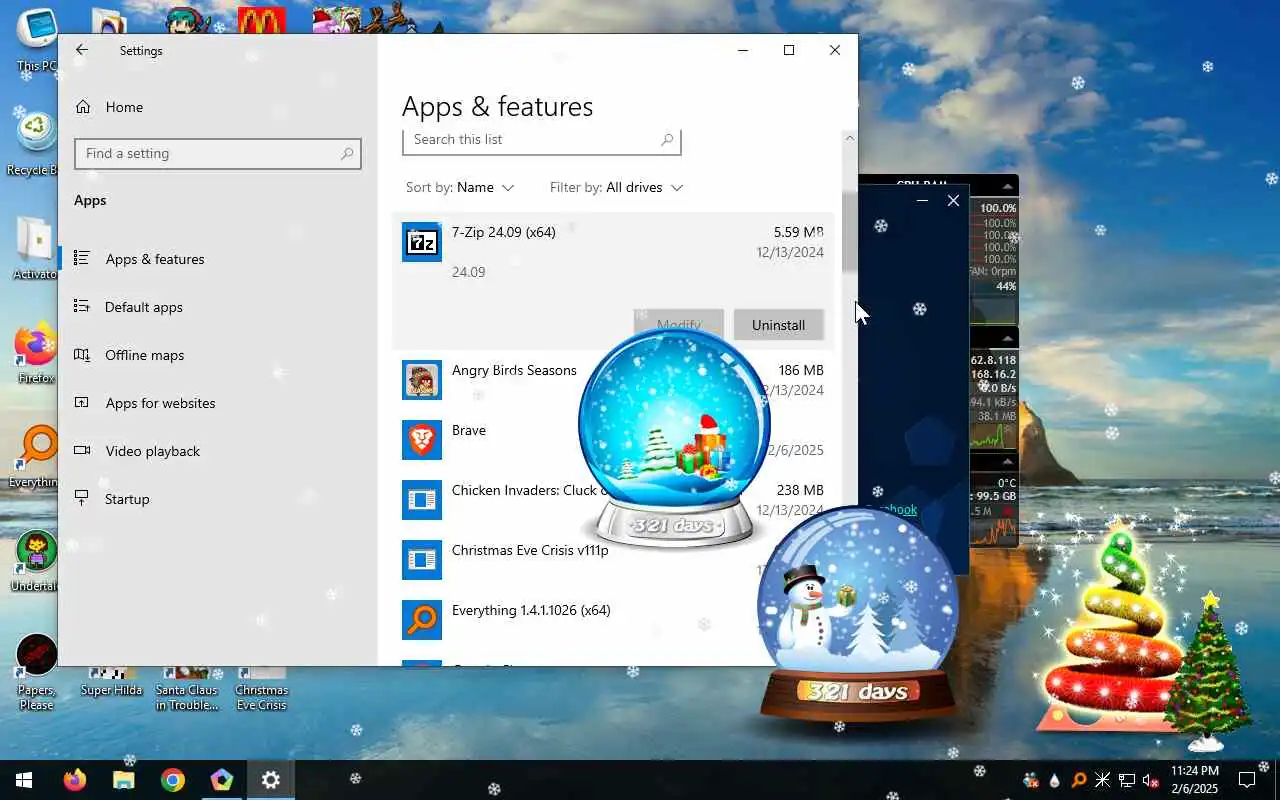
Task: Open the Super Hilda desktop shortcut
Action: tap(111, 680)
